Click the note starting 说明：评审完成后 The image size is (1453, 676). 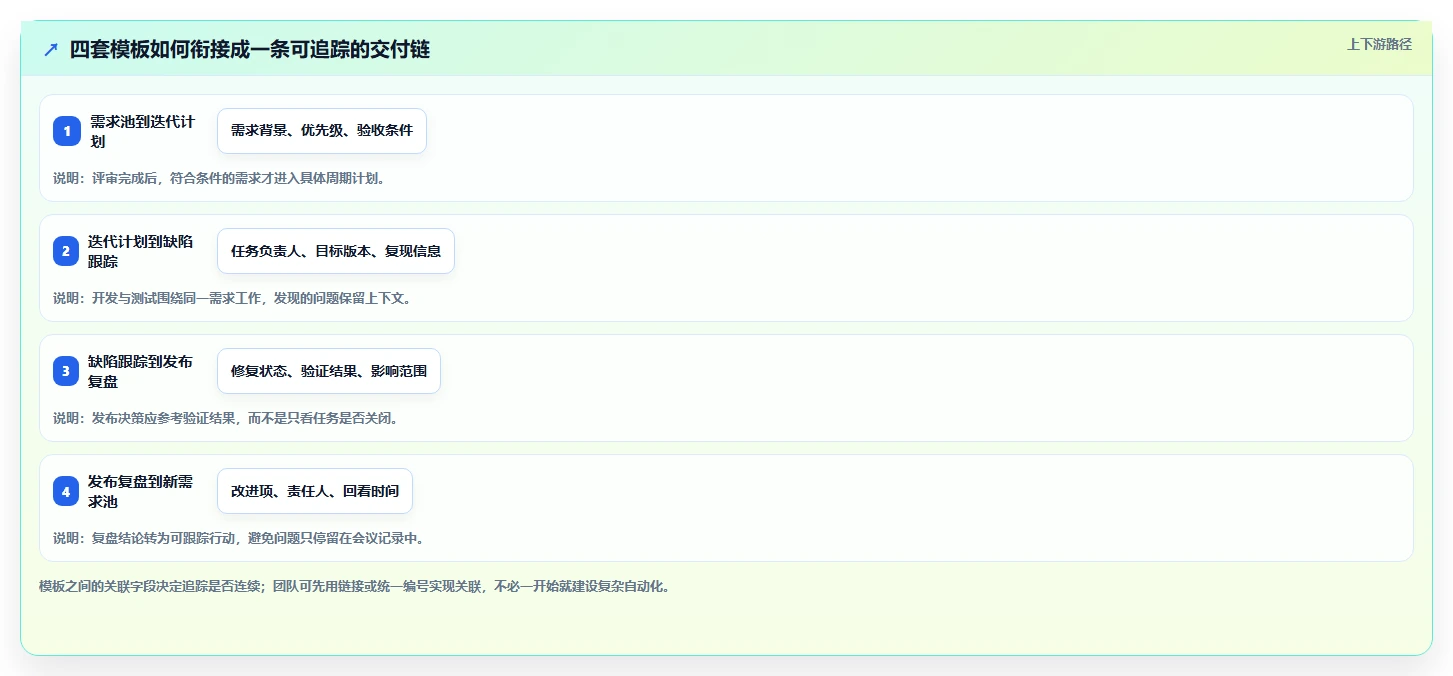[219, 178]
